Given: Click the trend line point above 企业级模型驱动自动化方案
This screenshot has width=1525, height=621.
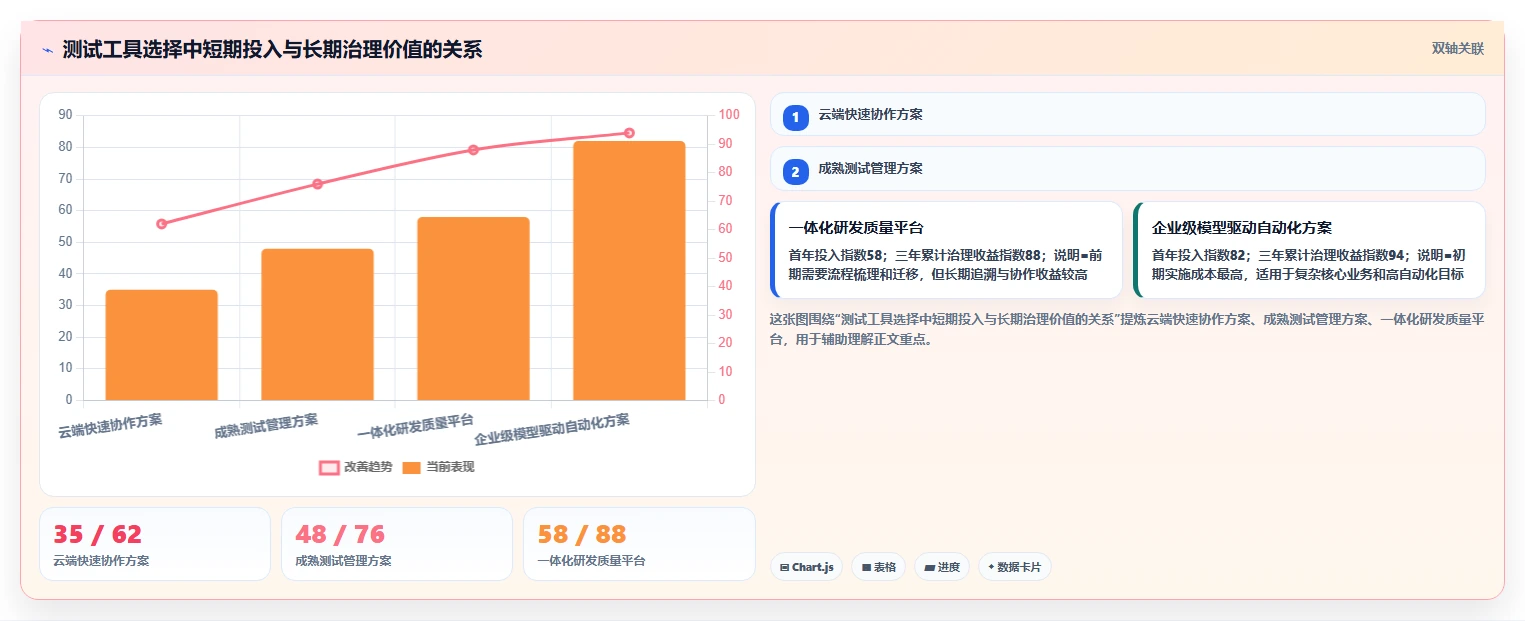Looking at the screenshot, I should (629, 133).
